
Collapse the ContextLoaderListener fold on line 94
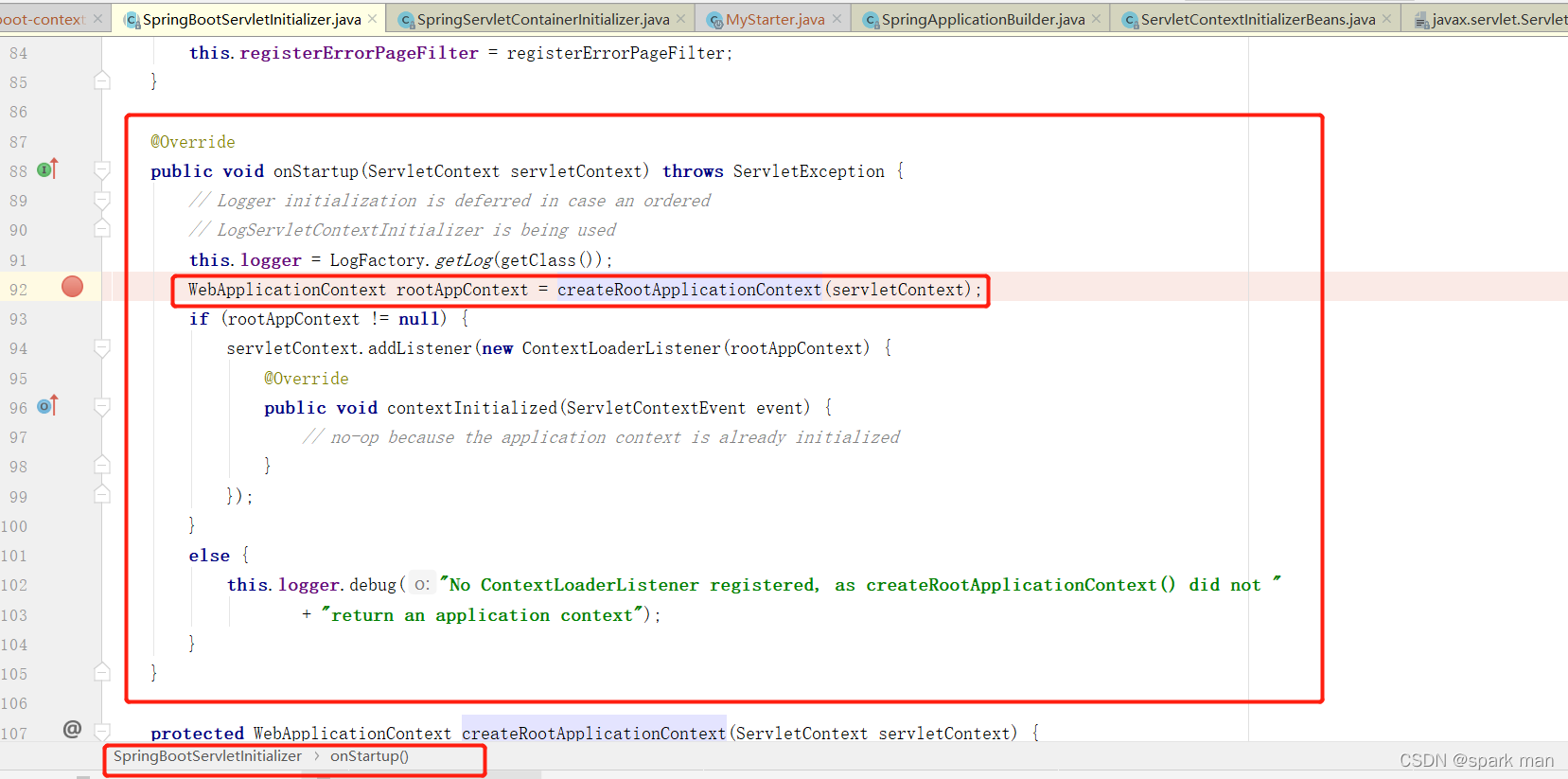(102, 347)
